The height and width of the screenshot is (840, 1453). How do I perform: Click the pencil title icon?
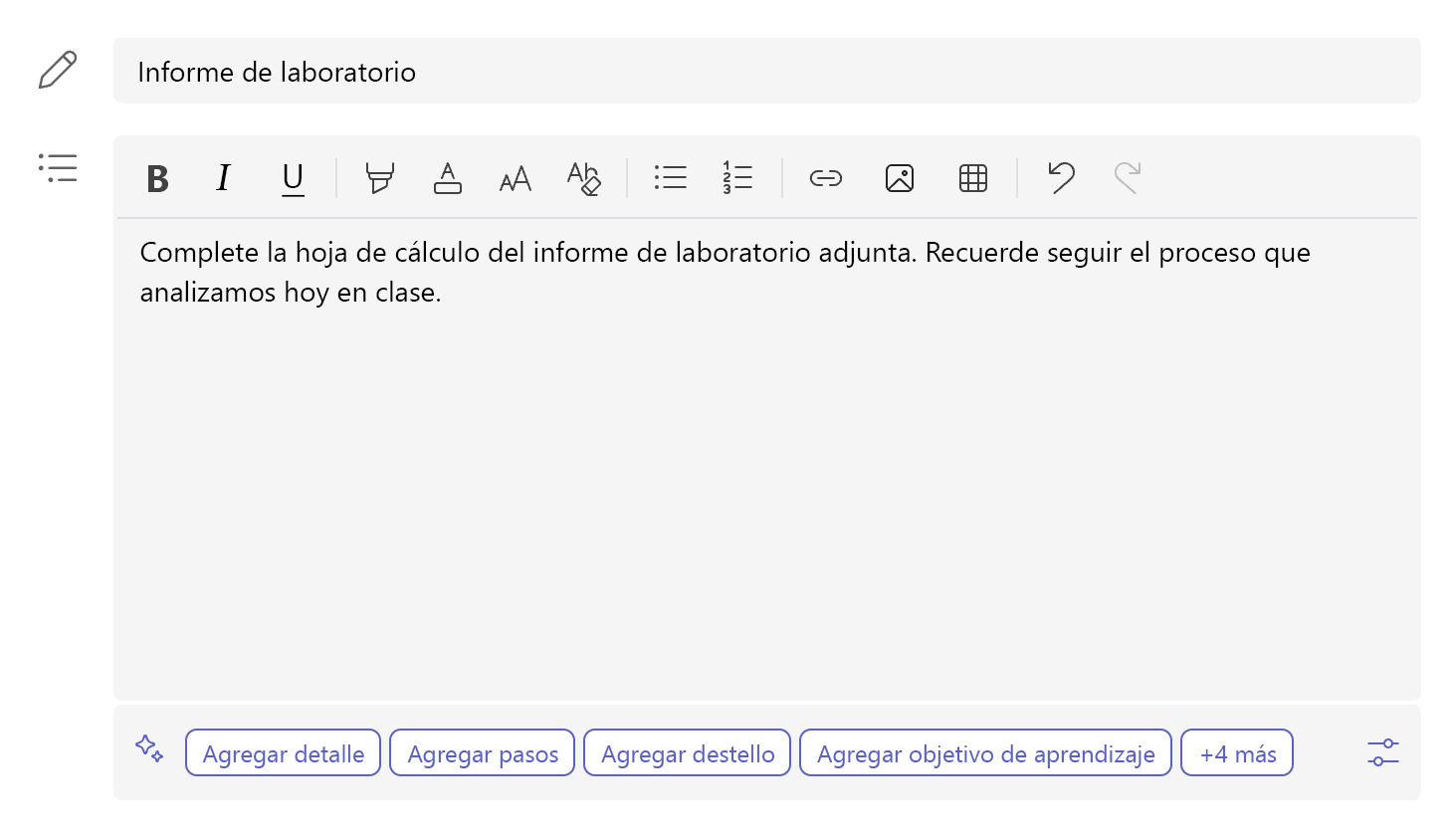click(58, 71)
